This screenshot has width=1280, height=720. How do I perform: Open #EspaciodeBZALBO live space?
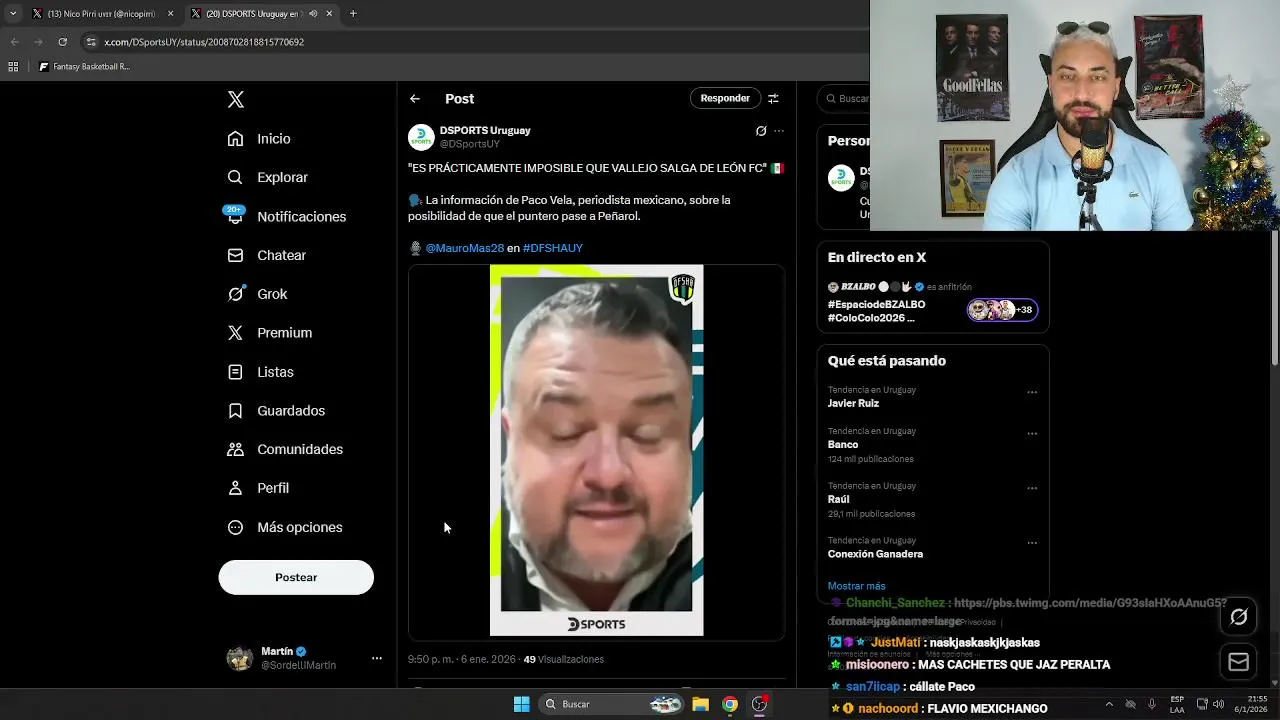(876, 311)
